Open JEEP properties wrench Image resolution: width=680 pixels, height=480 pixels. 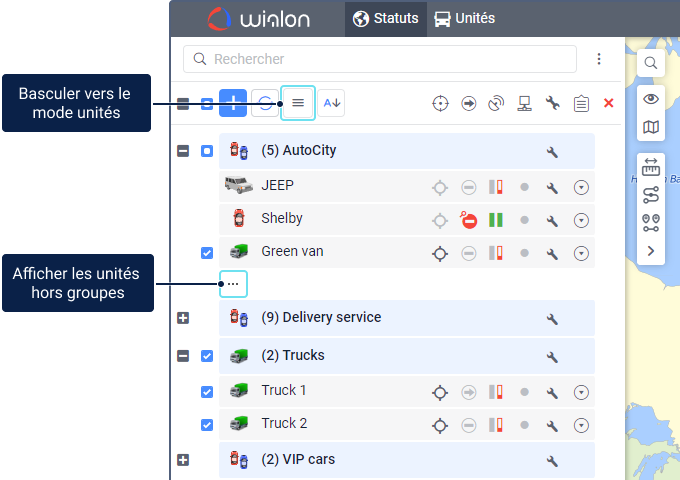pyautogui.click(x=552, y=188)
